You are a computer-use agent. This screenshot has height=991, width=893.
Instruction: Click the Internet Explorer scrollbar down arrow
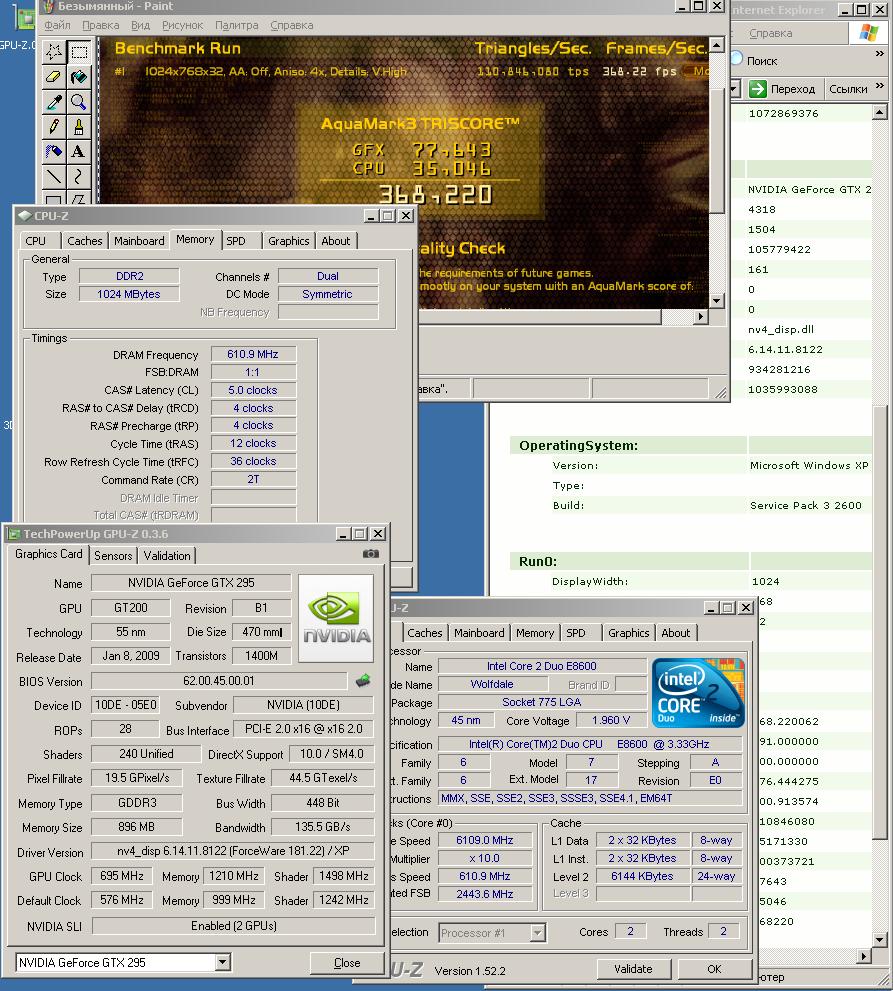click(x=880, y=940)
